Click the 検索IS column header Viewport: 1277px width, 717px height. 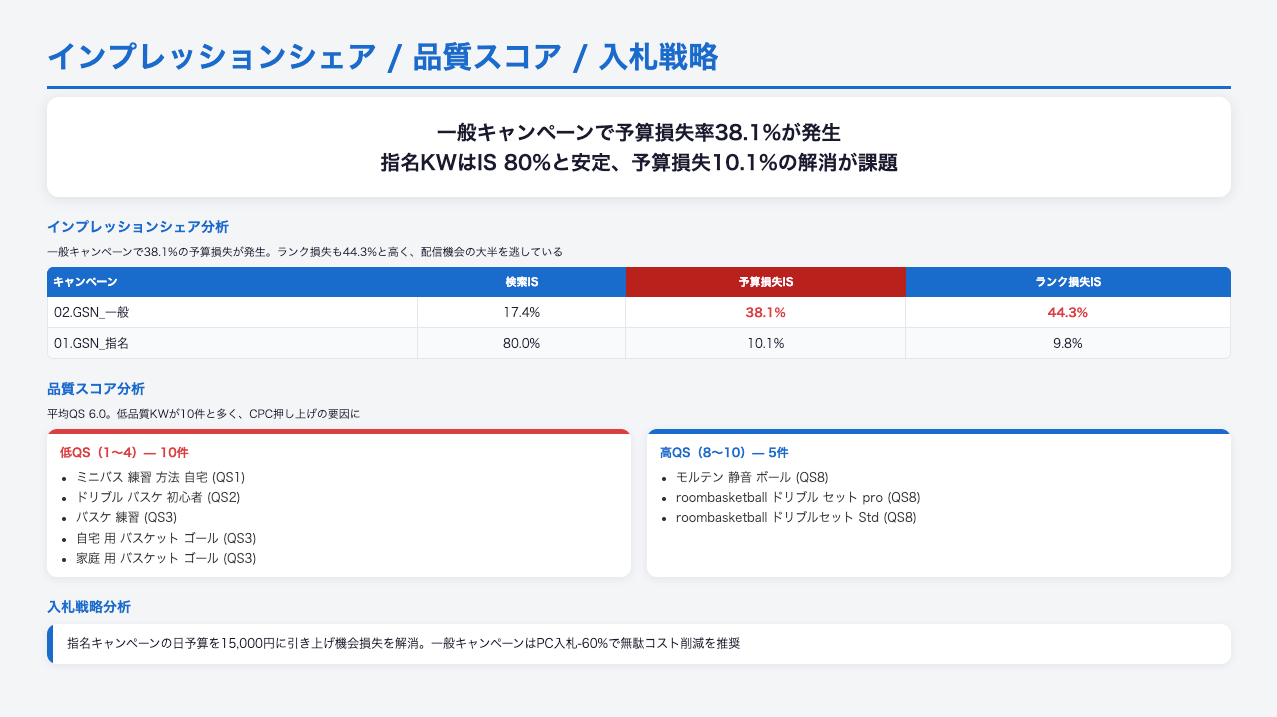[x=521, y=283]
